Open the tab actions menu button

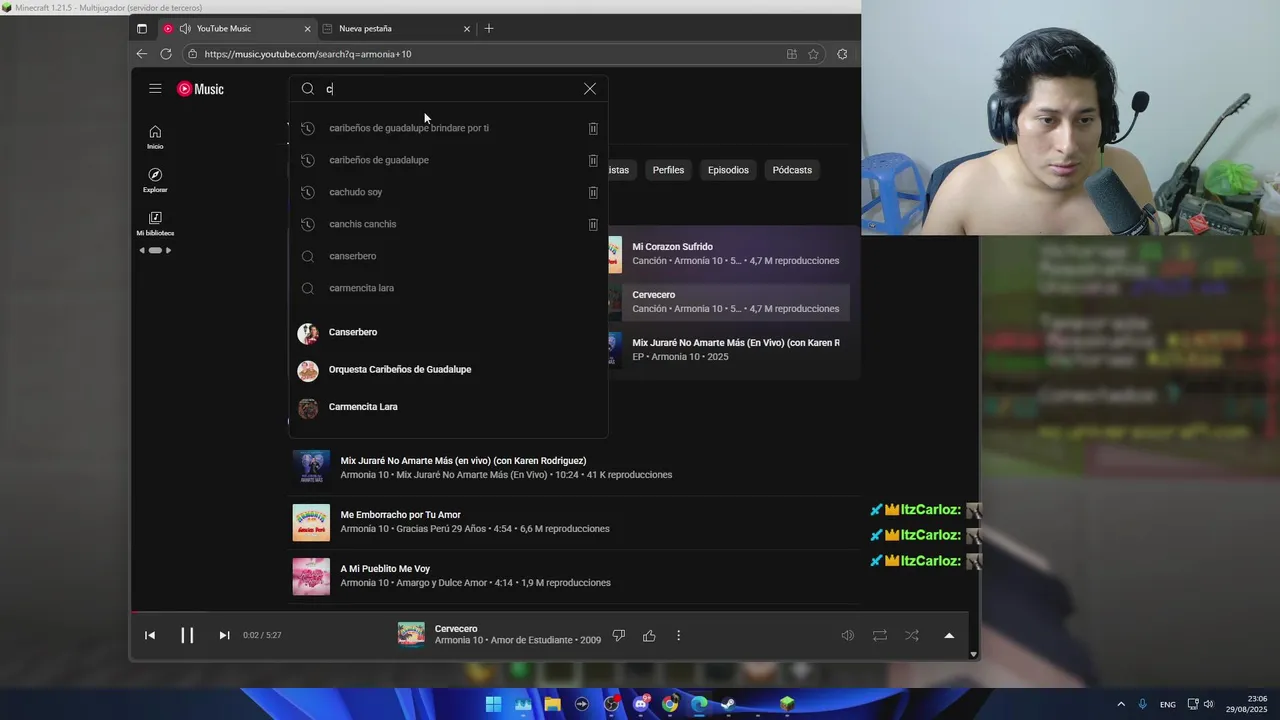[141, 28]
